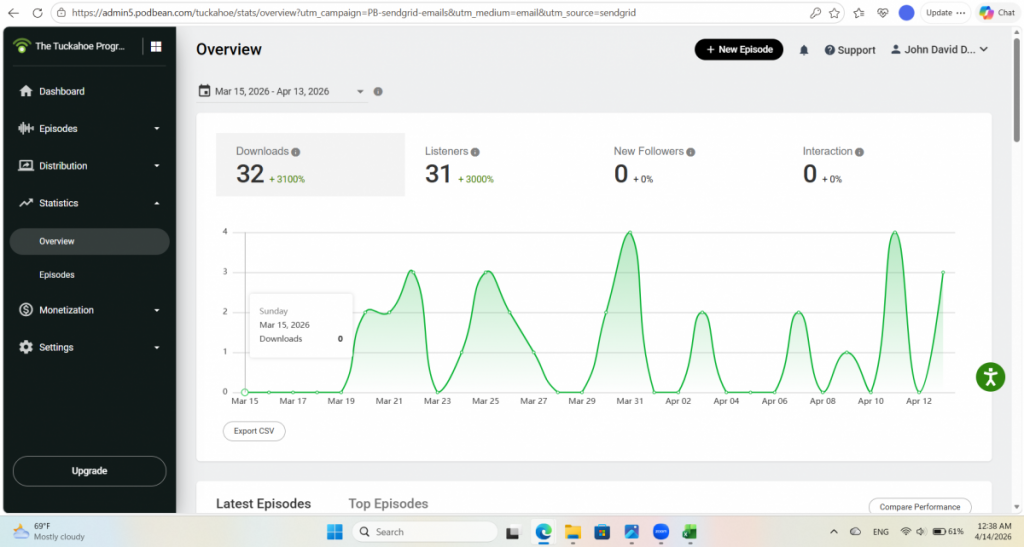Screen dimensions: 1024x547
Task: Open the Dashboard from the sidebar
Action: 62,91
